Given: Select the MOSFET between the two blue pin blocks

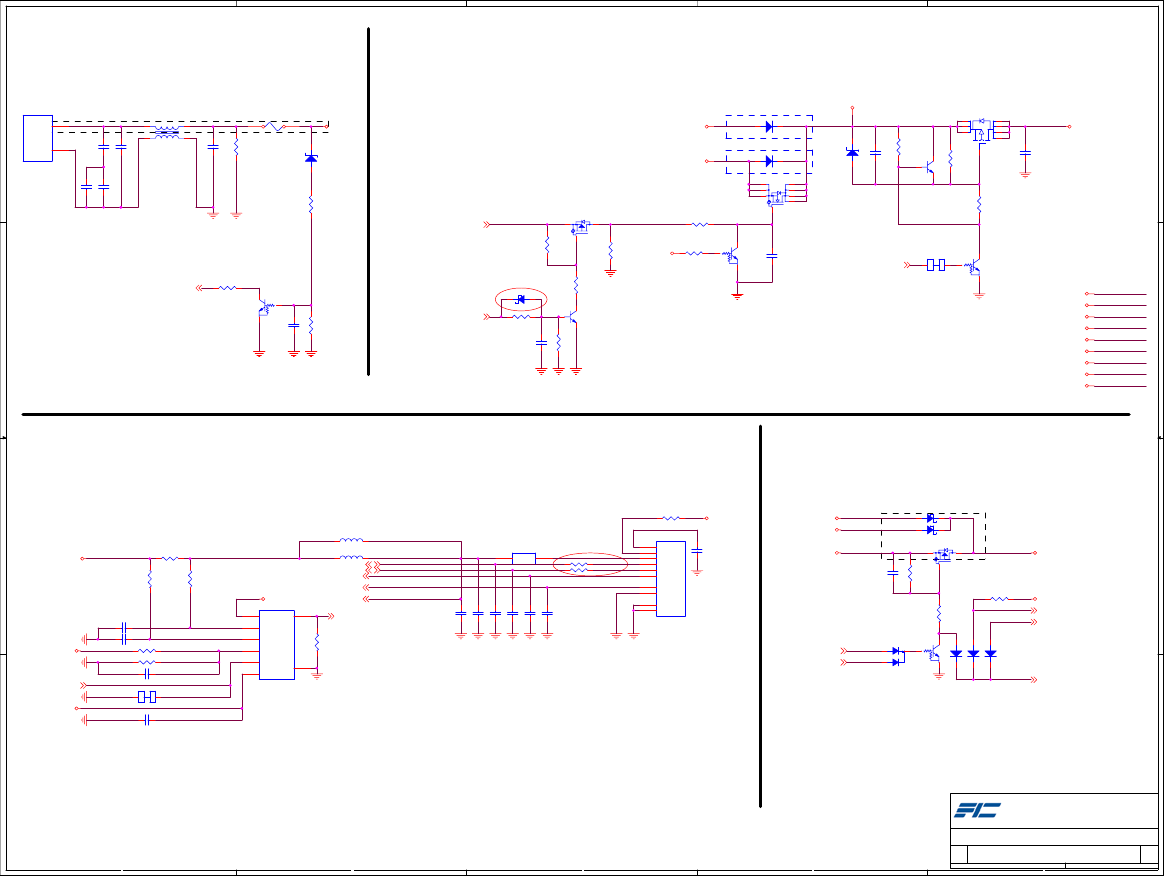Looking at the screenshot, I should (982, 130).
